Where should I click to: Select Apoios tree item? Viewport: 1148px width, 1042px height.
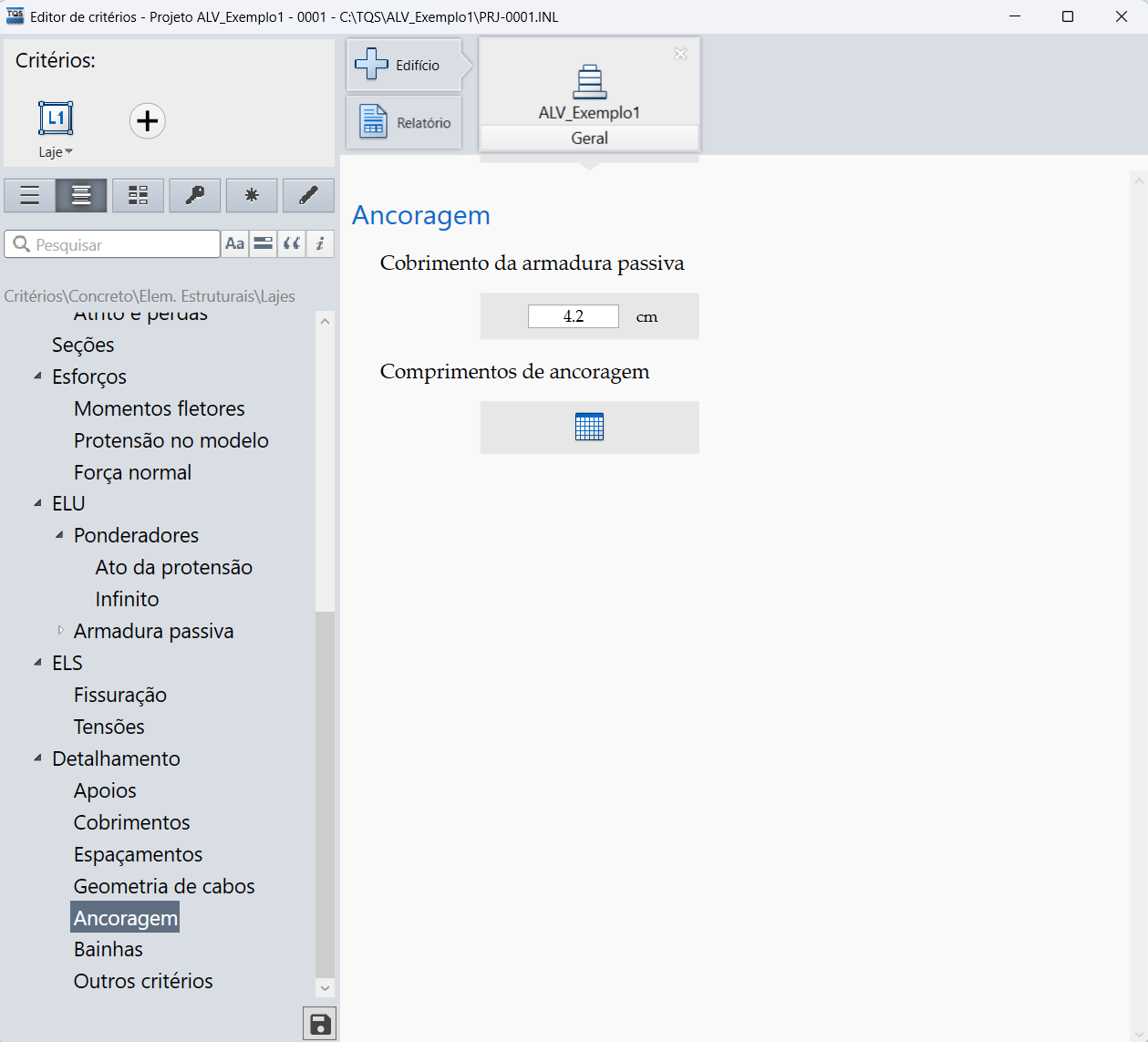point(106,790)
